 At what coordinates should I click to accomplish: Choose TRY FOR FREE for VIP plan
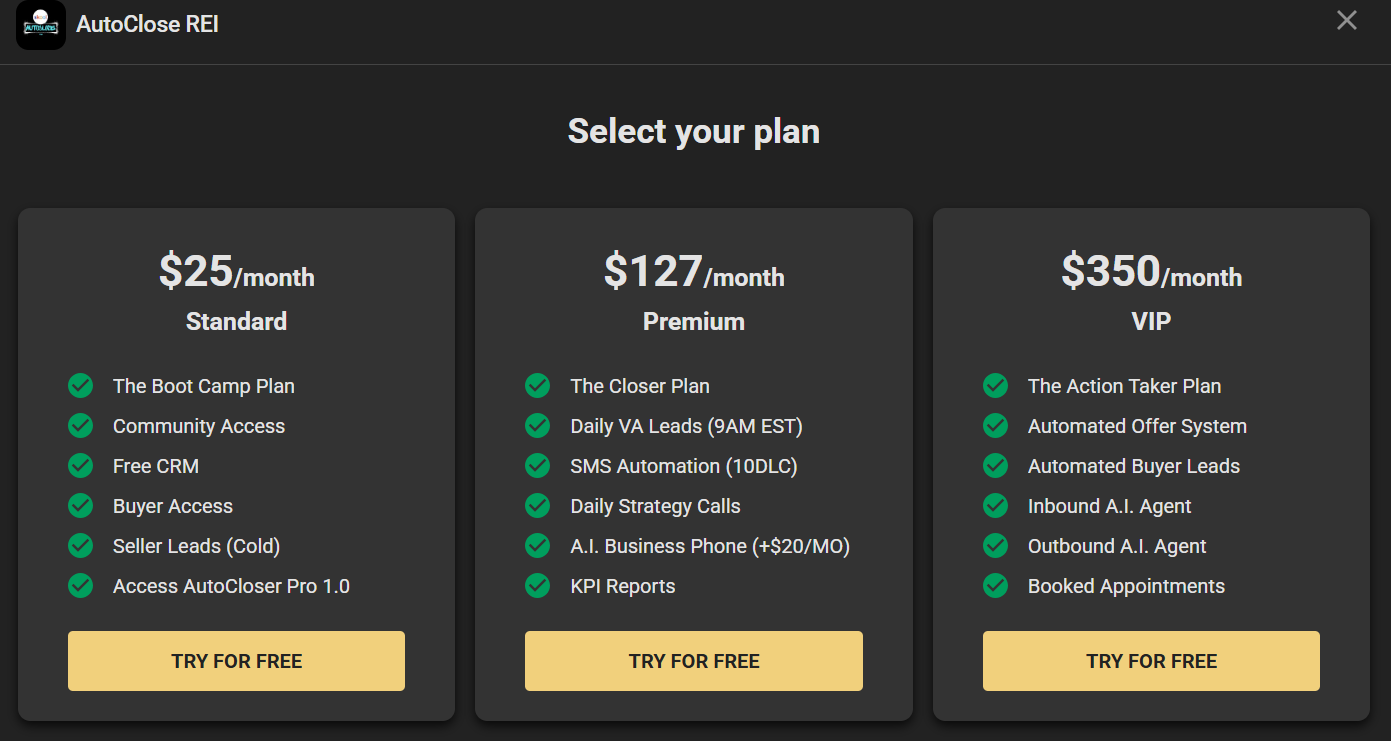1151,661
